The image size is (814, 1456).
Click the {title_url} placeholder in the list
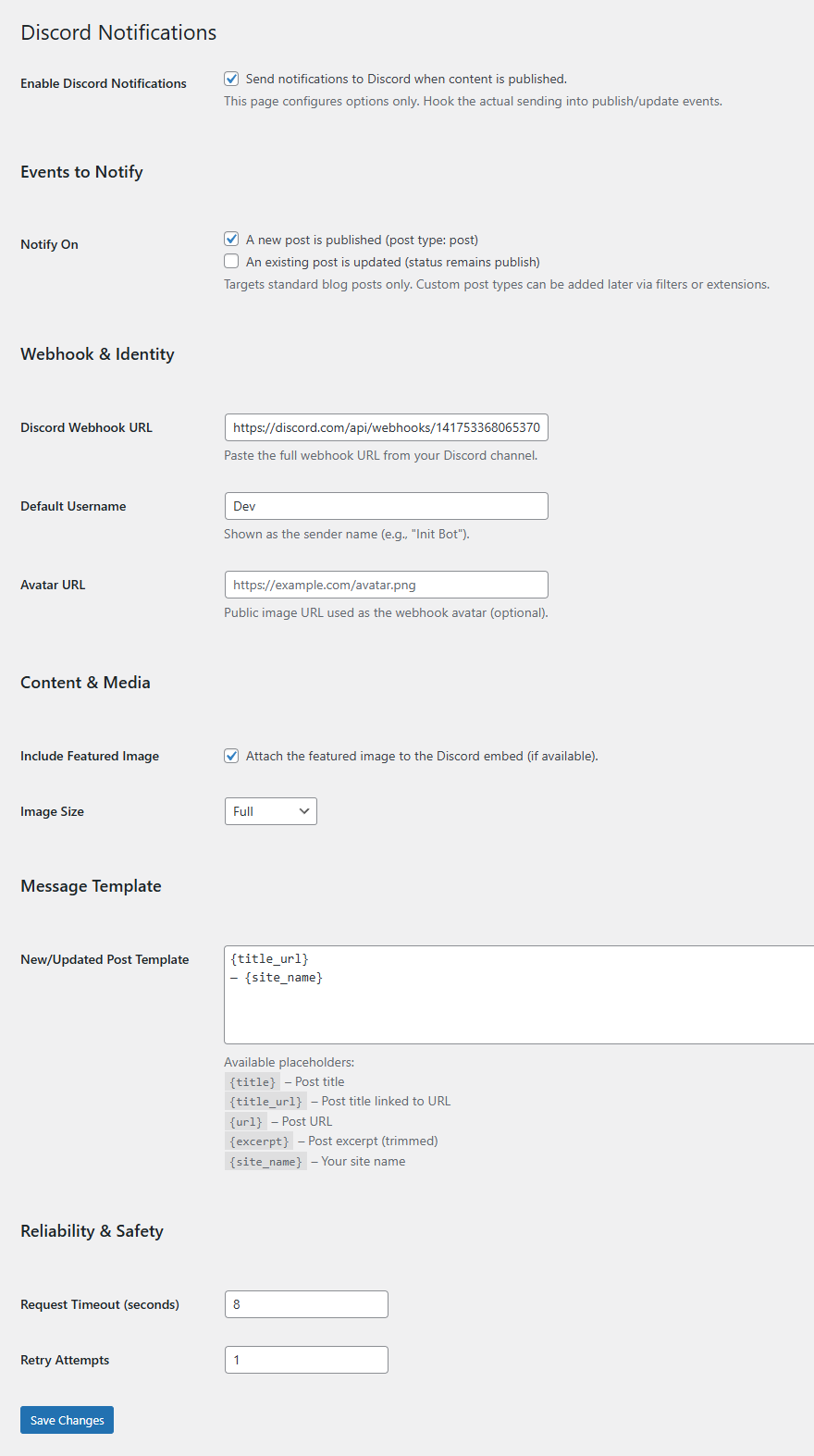pos(265,1102)
